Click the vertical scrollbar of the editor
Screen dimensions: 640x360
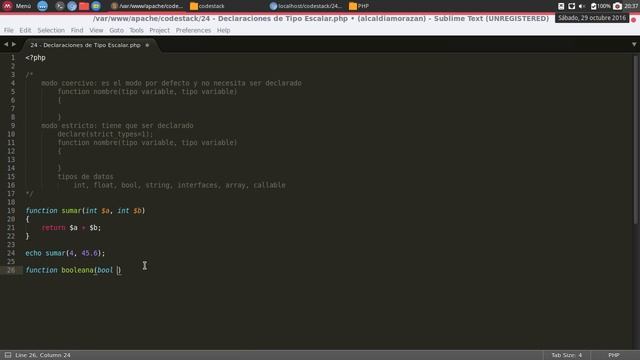coord(636,139)
